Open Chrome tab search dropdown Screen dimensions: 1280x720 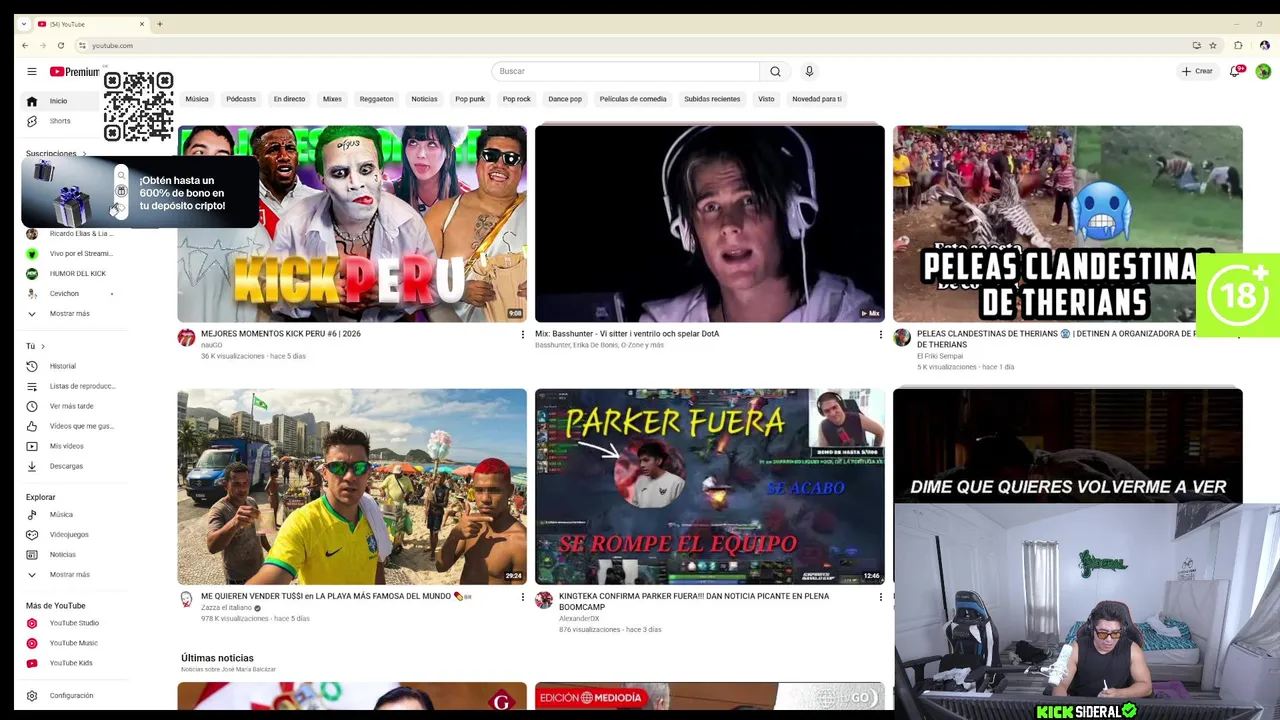pyautogui.click(x=24, y=24)
